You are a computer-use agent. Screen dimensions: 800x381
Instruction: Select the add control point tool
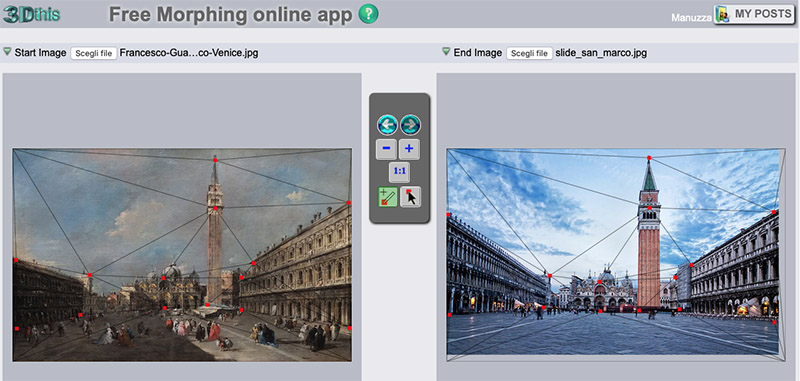pos(387,196)
